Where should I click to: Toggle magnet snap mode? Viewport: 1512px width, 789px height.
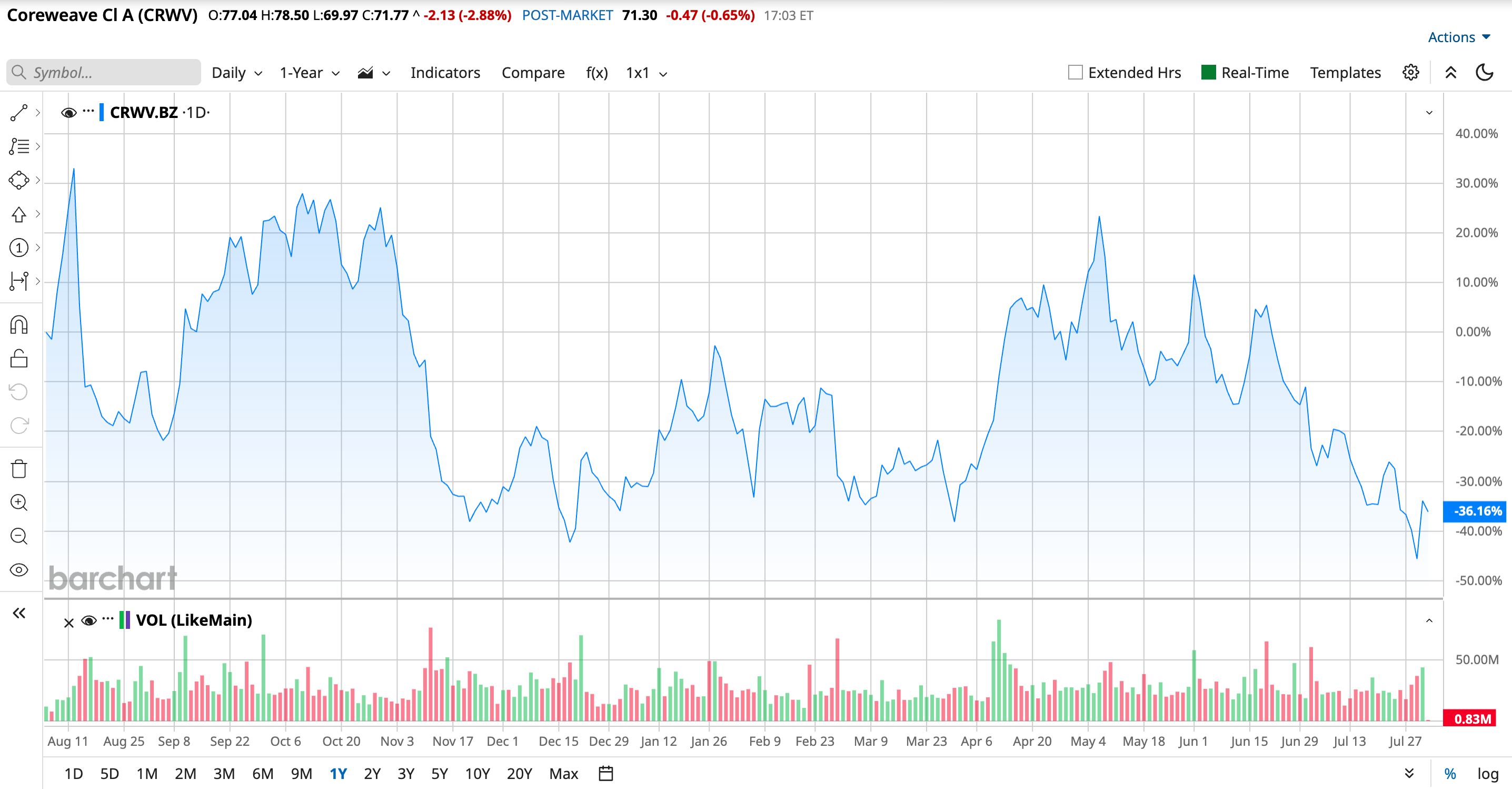pos(19,324)
